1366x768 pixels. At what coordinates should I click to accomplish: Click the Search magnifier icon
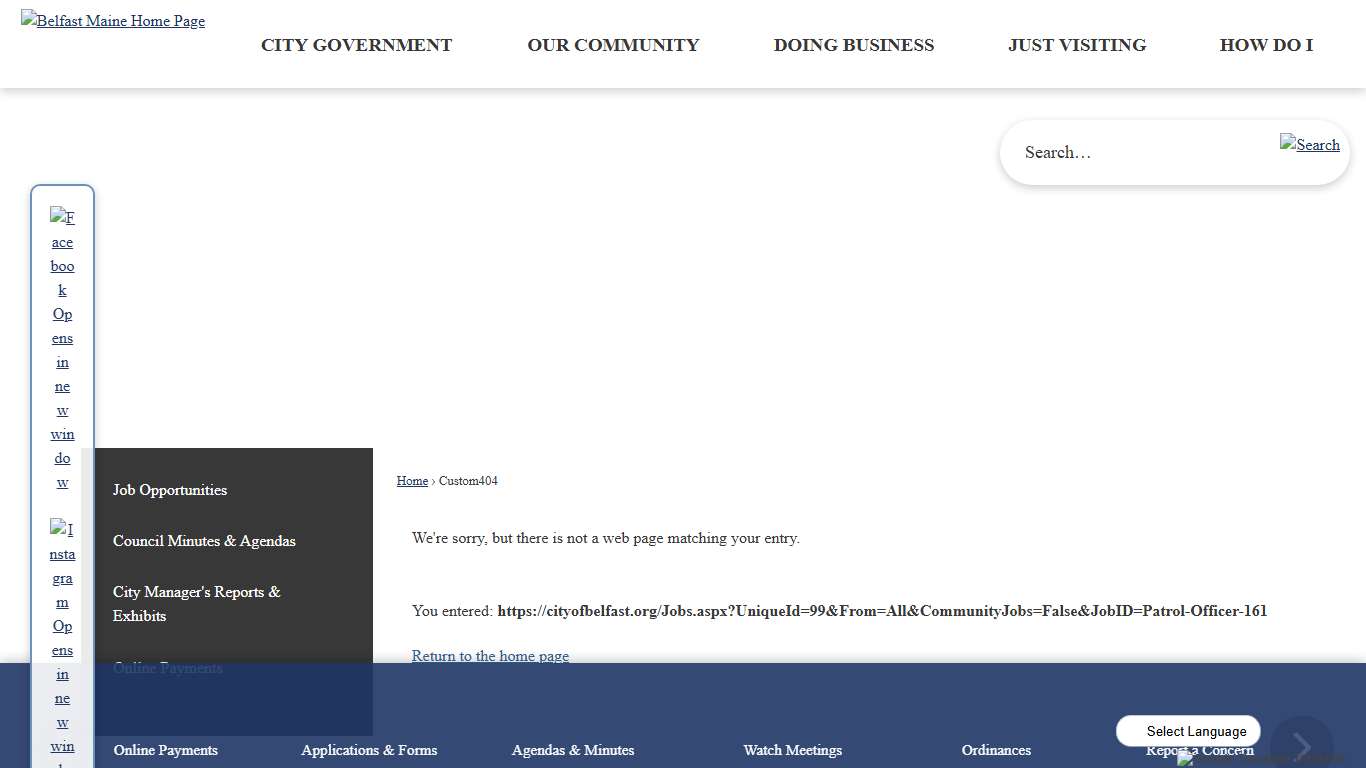(1310, 145)
